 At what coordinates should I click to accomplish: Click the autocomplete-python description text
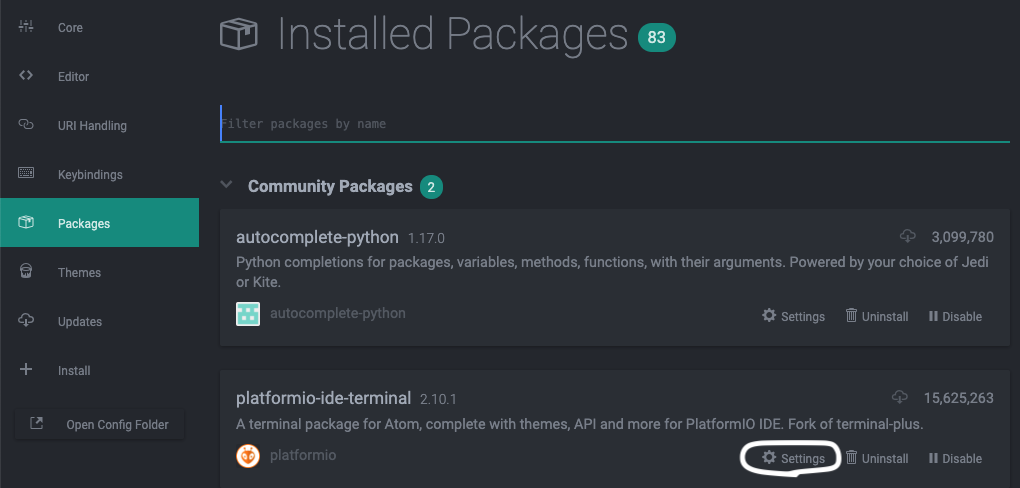pos(612,273)
